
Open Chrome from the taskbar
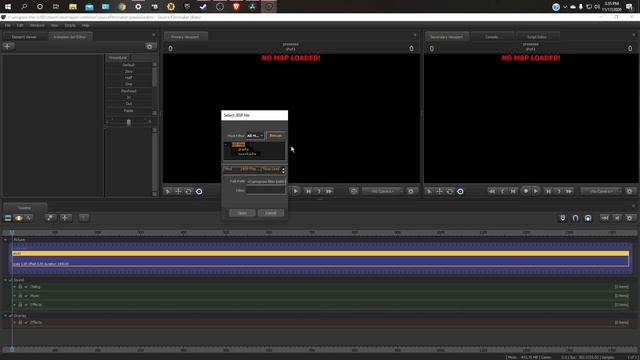click(122, 7)
